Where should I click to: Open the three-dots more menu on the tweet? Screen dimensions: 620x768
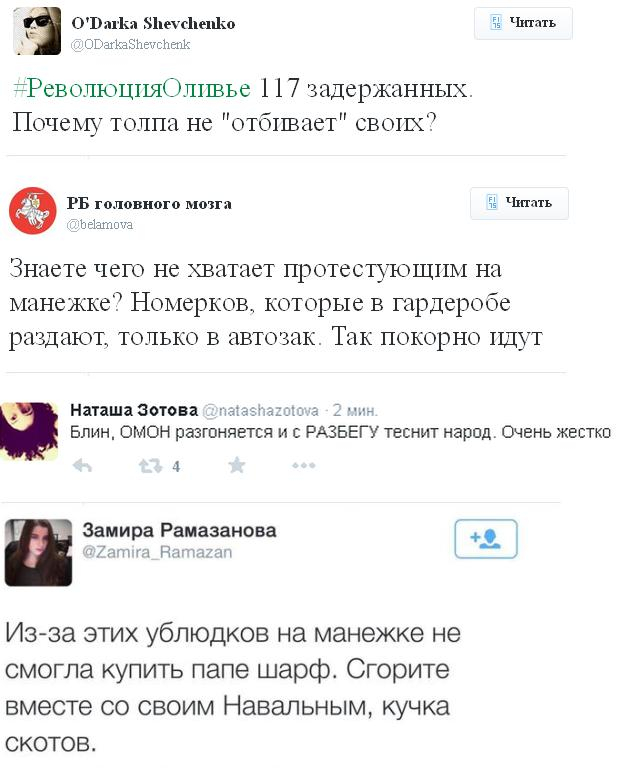[x=304, y=465]
